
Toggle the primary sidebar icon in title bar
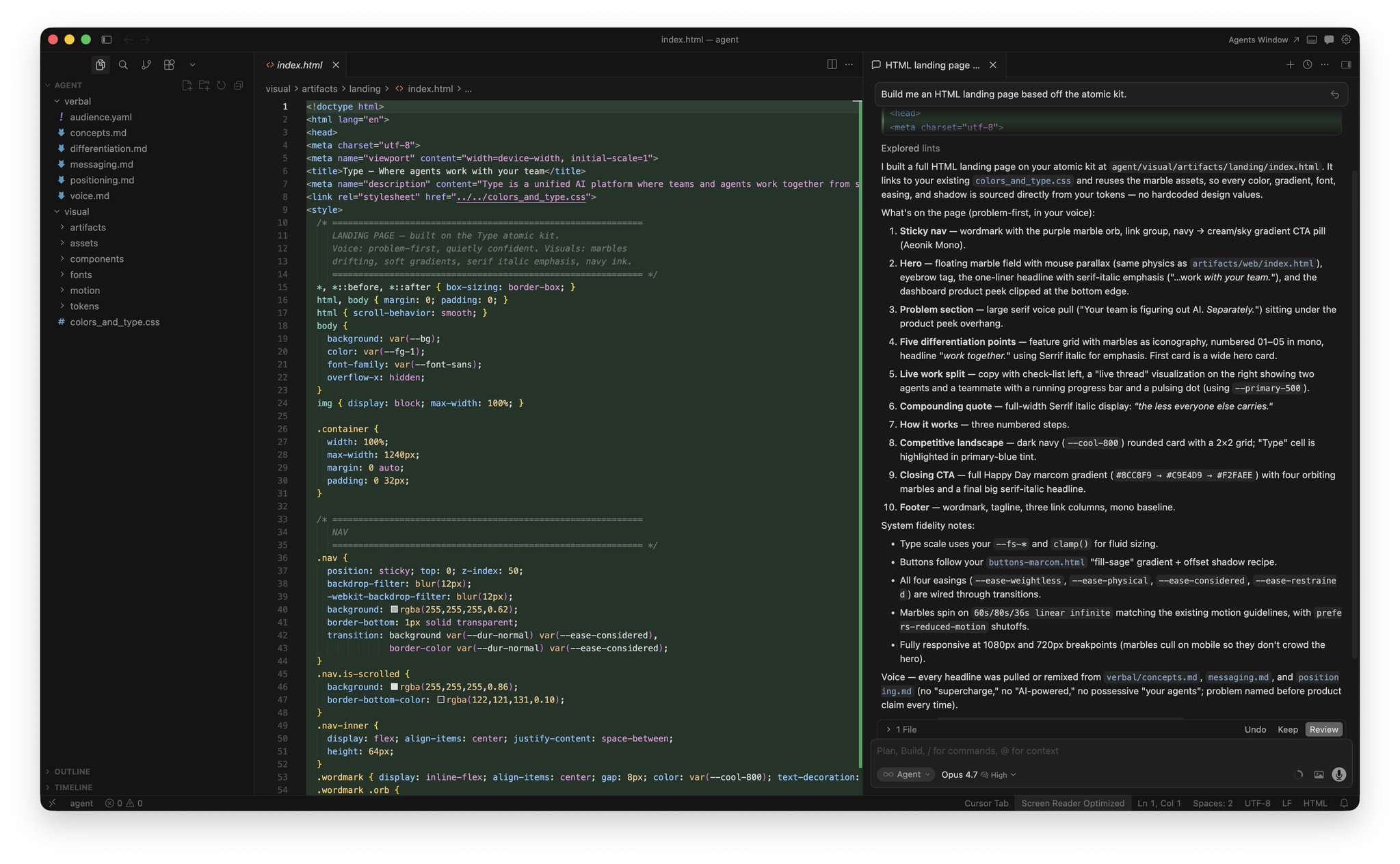coord(107,40)
